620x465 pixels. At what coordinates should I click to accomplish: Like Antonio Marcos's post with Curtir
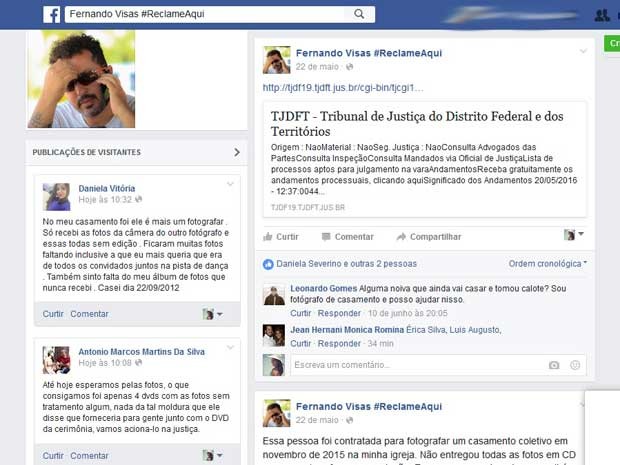coord(53,455)
